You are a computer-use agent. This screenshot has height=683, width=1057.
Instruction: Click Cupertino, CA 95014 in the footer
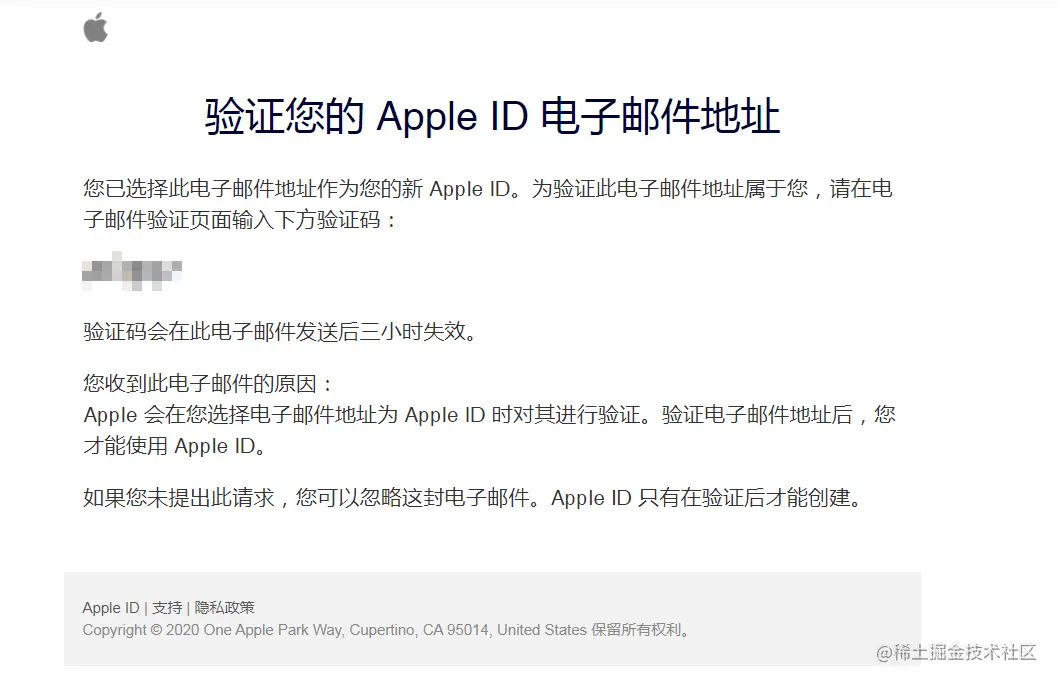421,630
